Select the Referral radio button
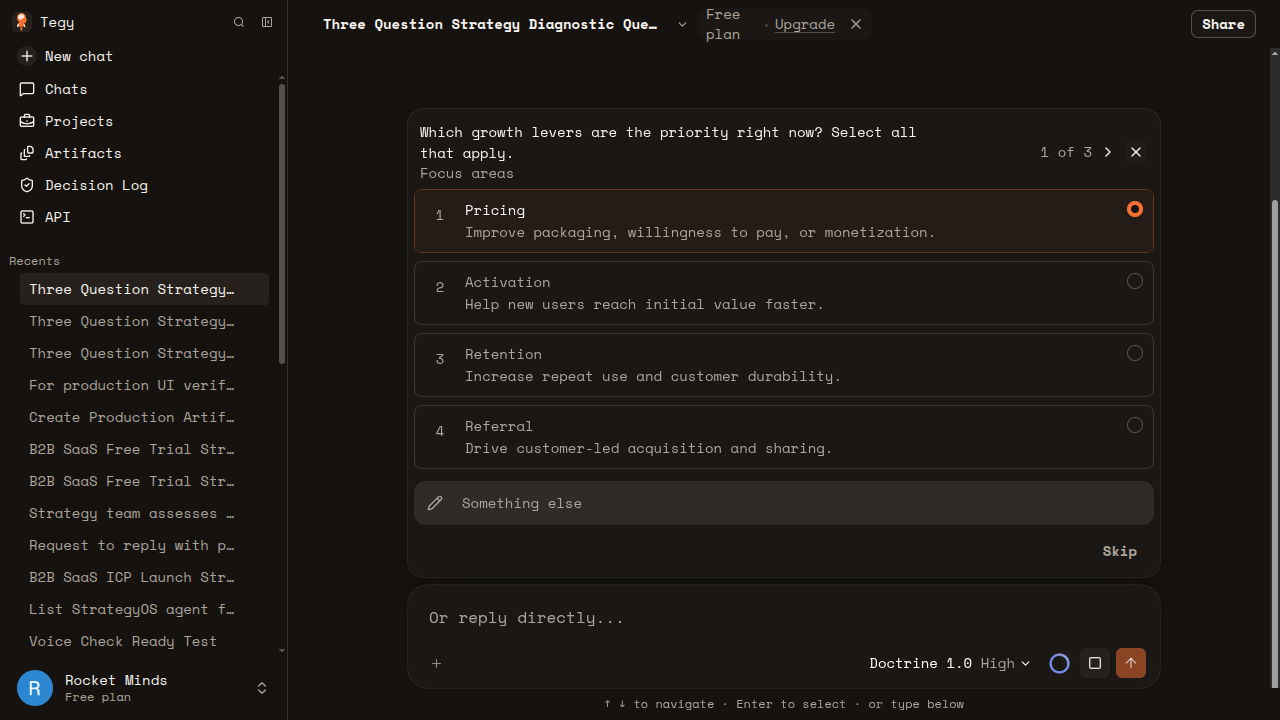 coord(1135,425)
